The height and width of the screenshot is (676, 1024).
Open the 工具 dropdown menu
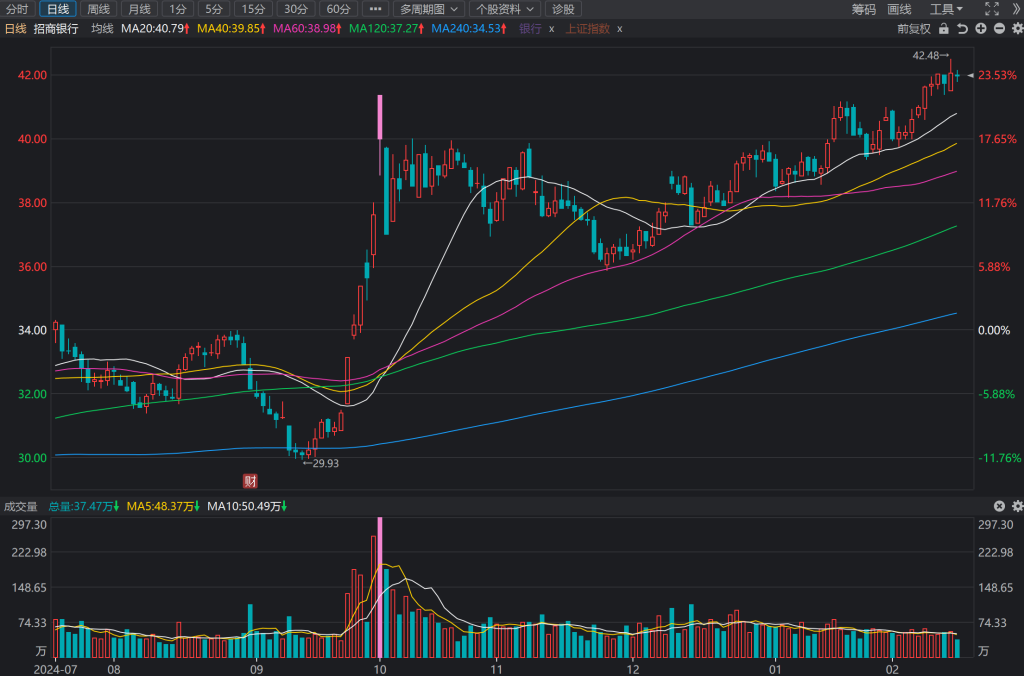[946, 9]
